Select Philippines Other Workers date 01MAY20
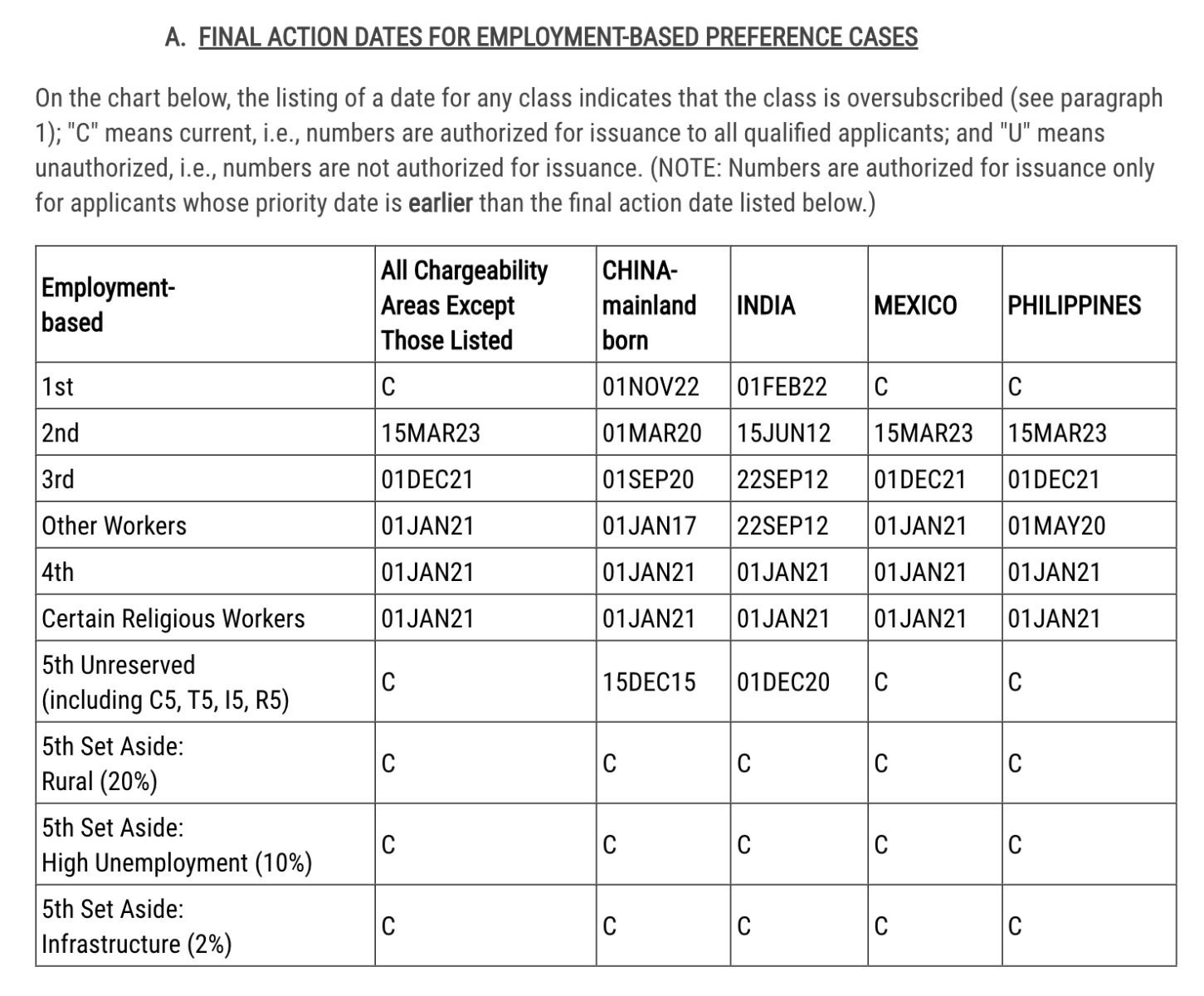 [x=1056, y=526]
